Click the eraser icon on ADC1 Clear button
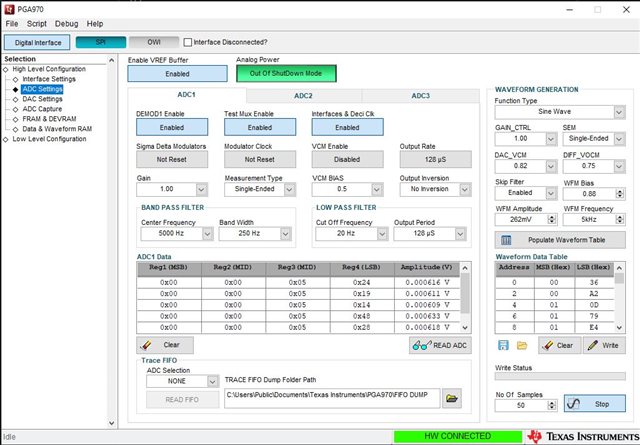Image resolution: width=640 pixels, height=445 pixels. click(x=146, y=345)
